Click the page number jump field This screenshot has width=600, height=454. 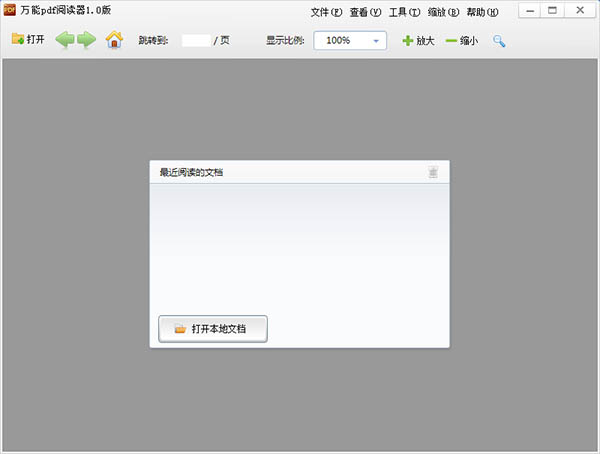(x=196, y=41)
